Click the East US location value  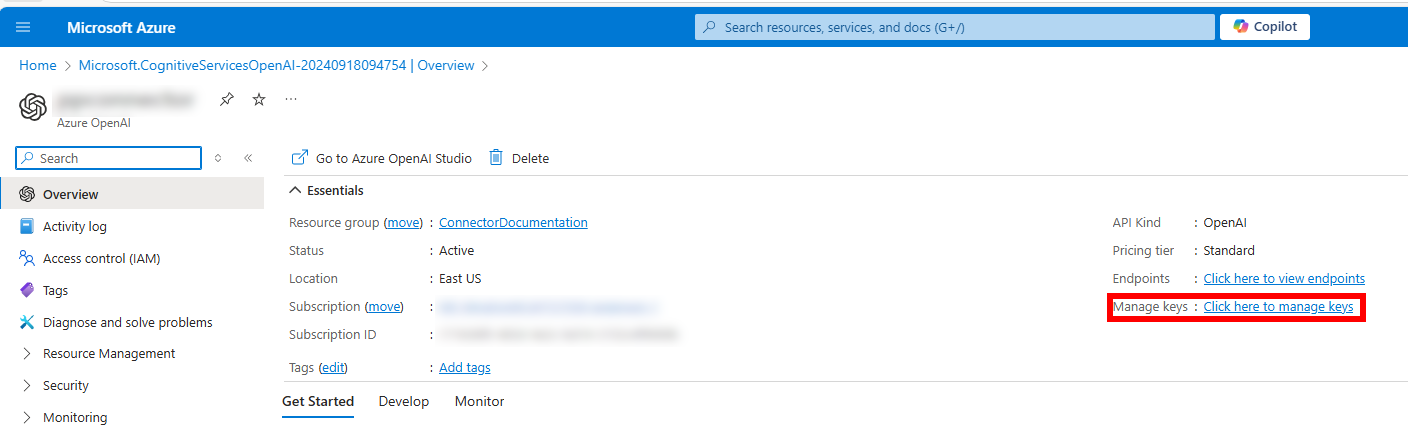point(460,279)
